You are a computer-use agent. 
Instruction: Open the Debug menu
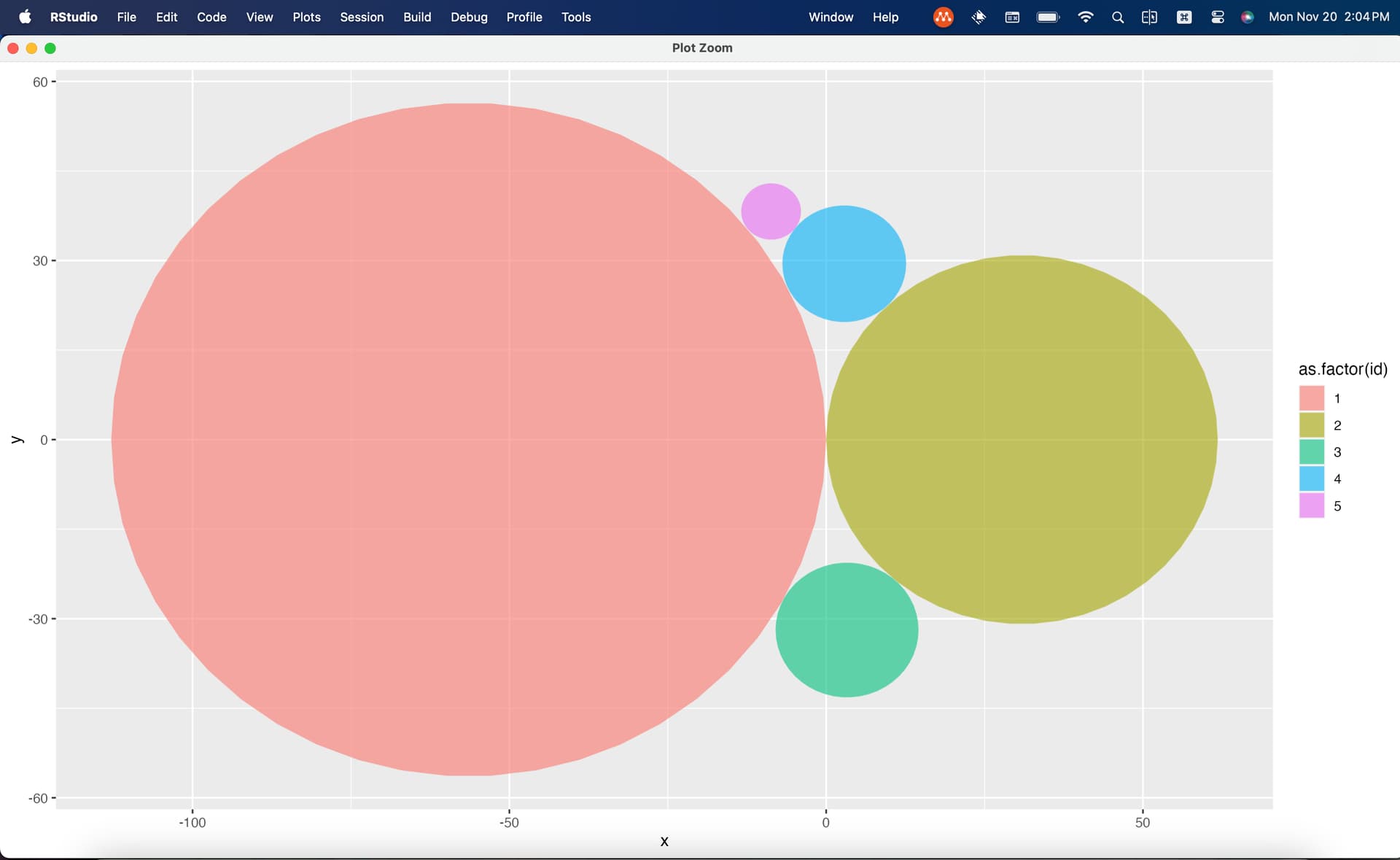(469, 17)
